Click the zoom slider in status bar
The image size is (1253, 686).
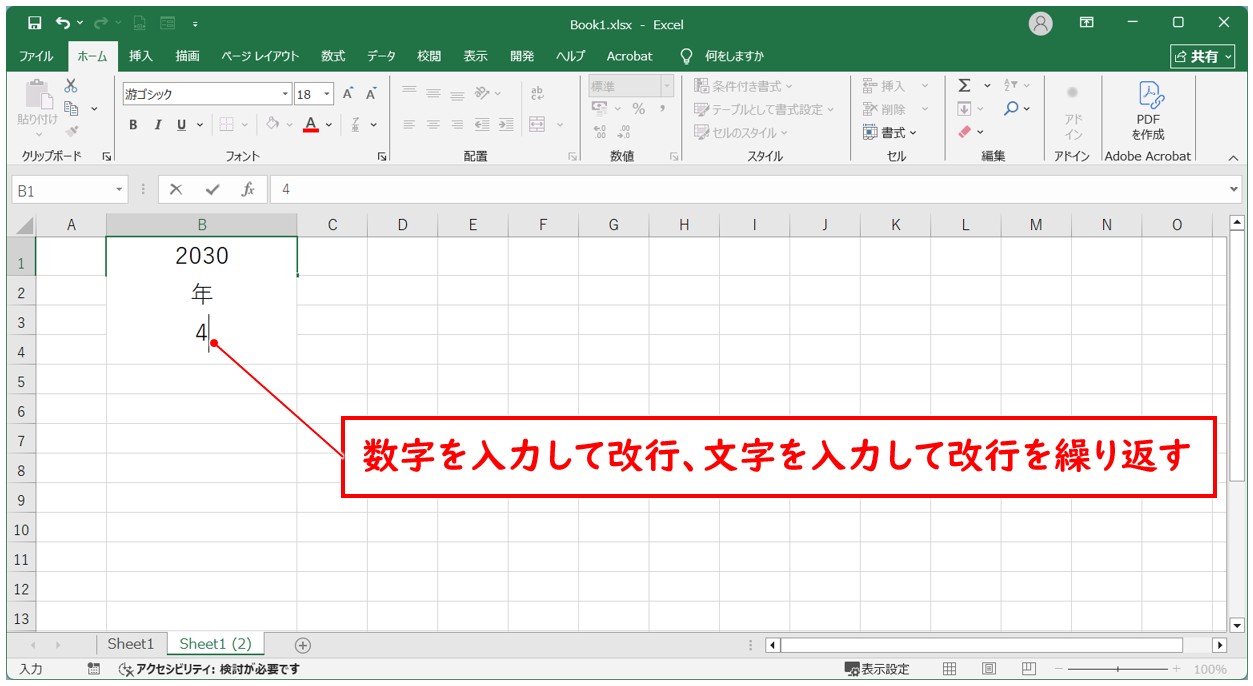1118,669
